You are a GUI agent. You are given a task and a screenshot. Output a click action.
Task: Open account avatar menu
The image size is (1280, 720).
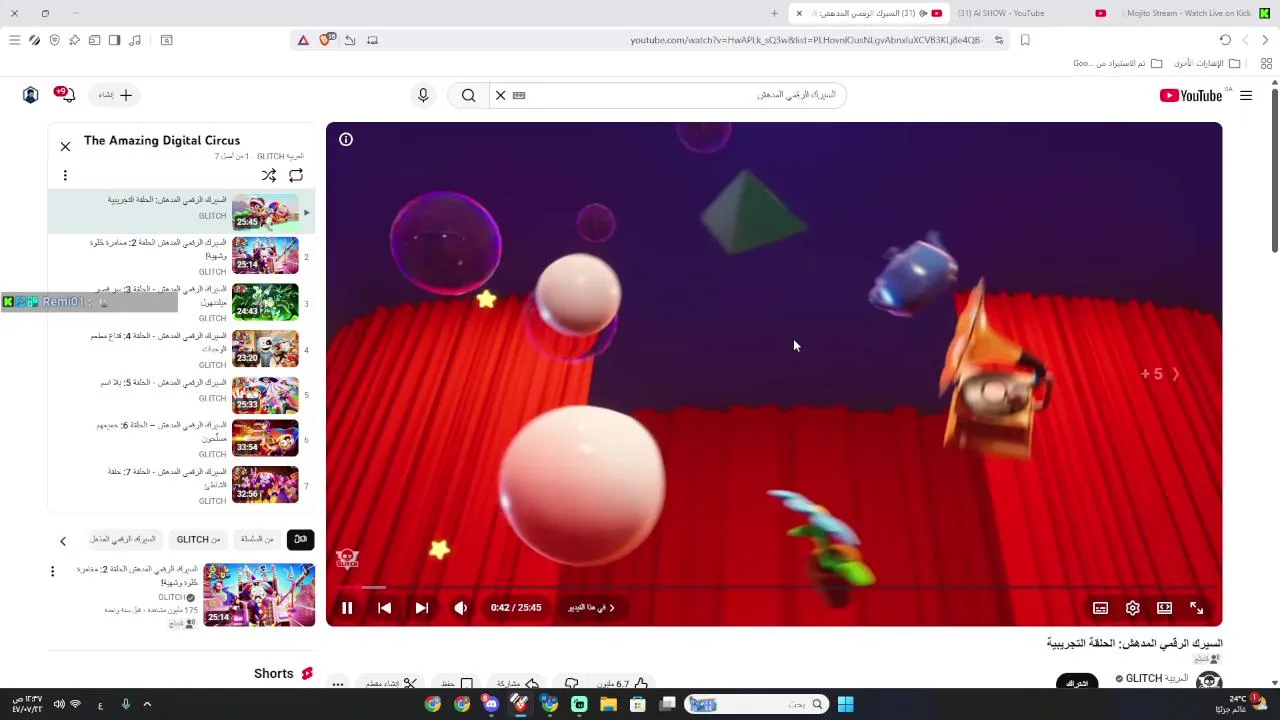31,95
